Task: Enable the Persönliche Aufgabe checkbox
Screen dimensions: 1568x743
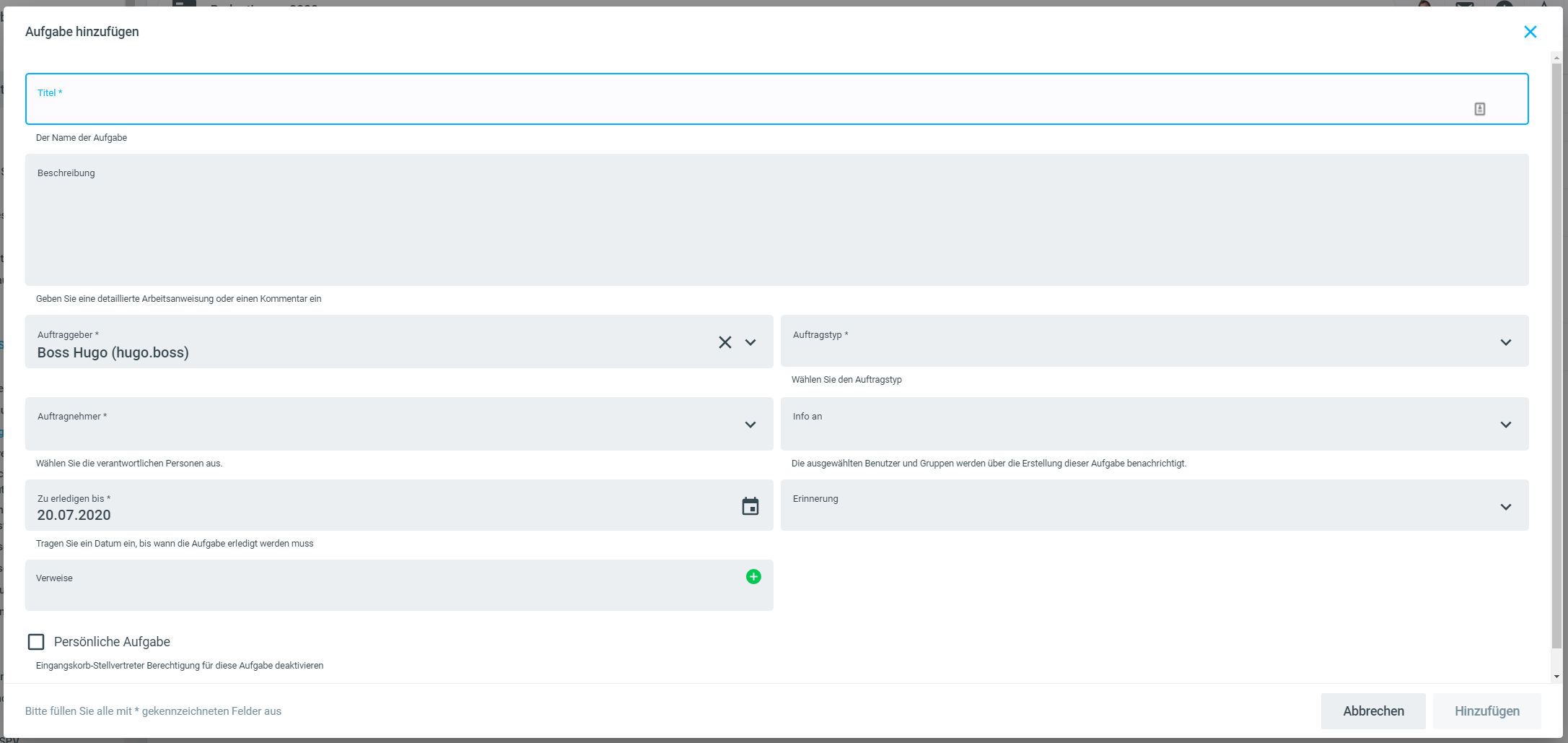Action: (36, 642)
